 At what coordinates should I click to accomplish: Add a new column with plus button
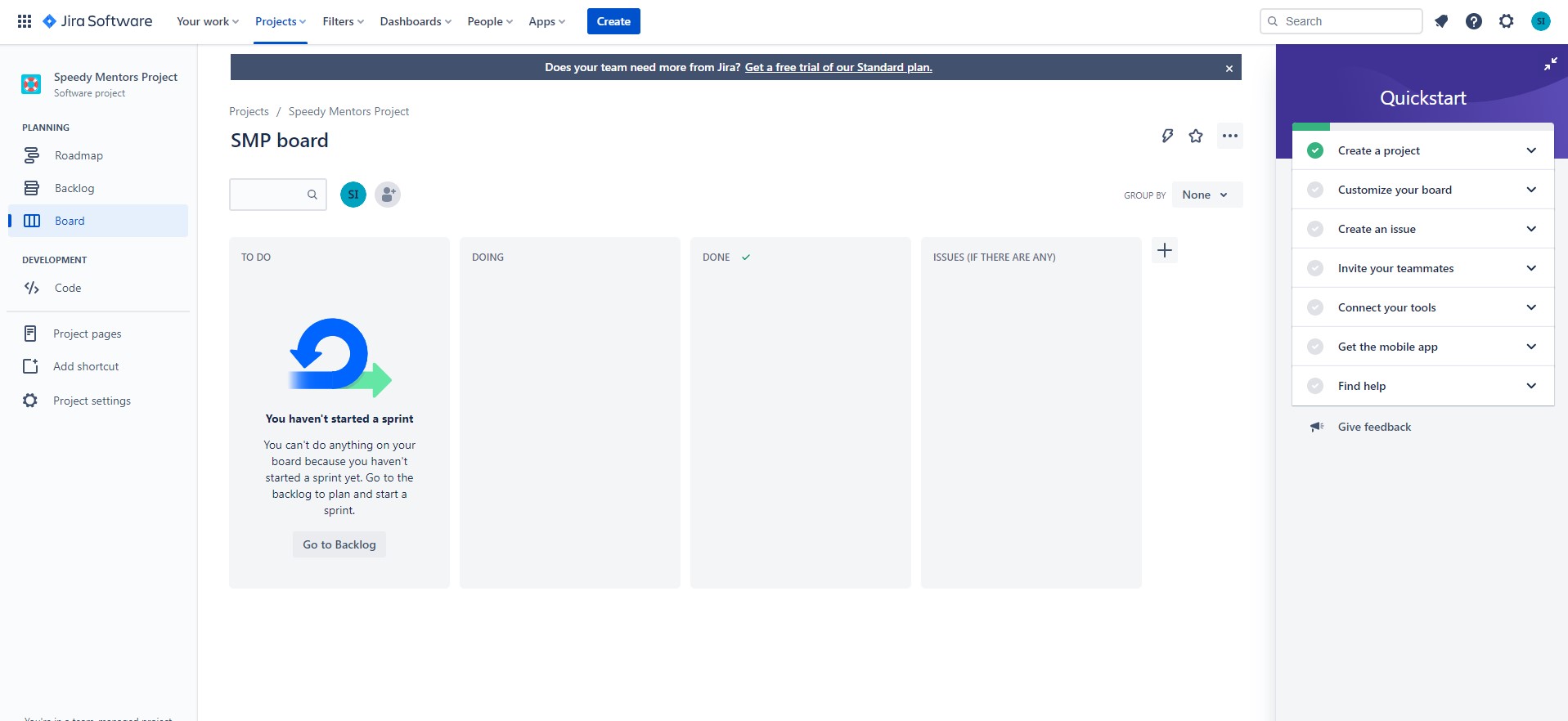(1165, 250)
